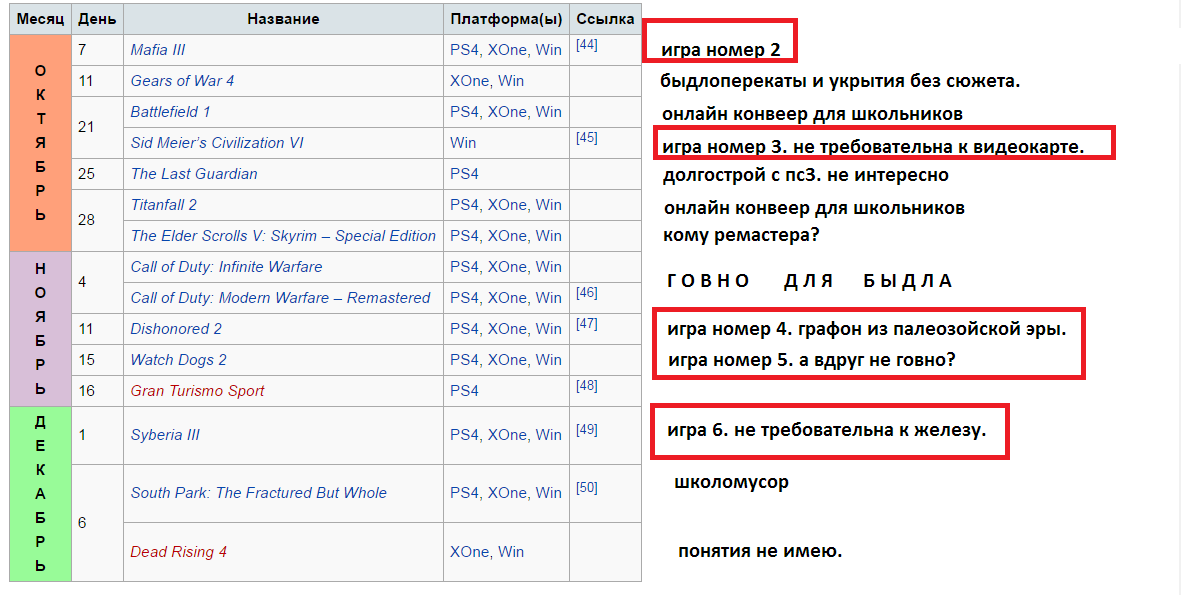Click PS4 platform link in Mafia III row
The width and height of the screenshot is (1181, 595).
[464, 50]
